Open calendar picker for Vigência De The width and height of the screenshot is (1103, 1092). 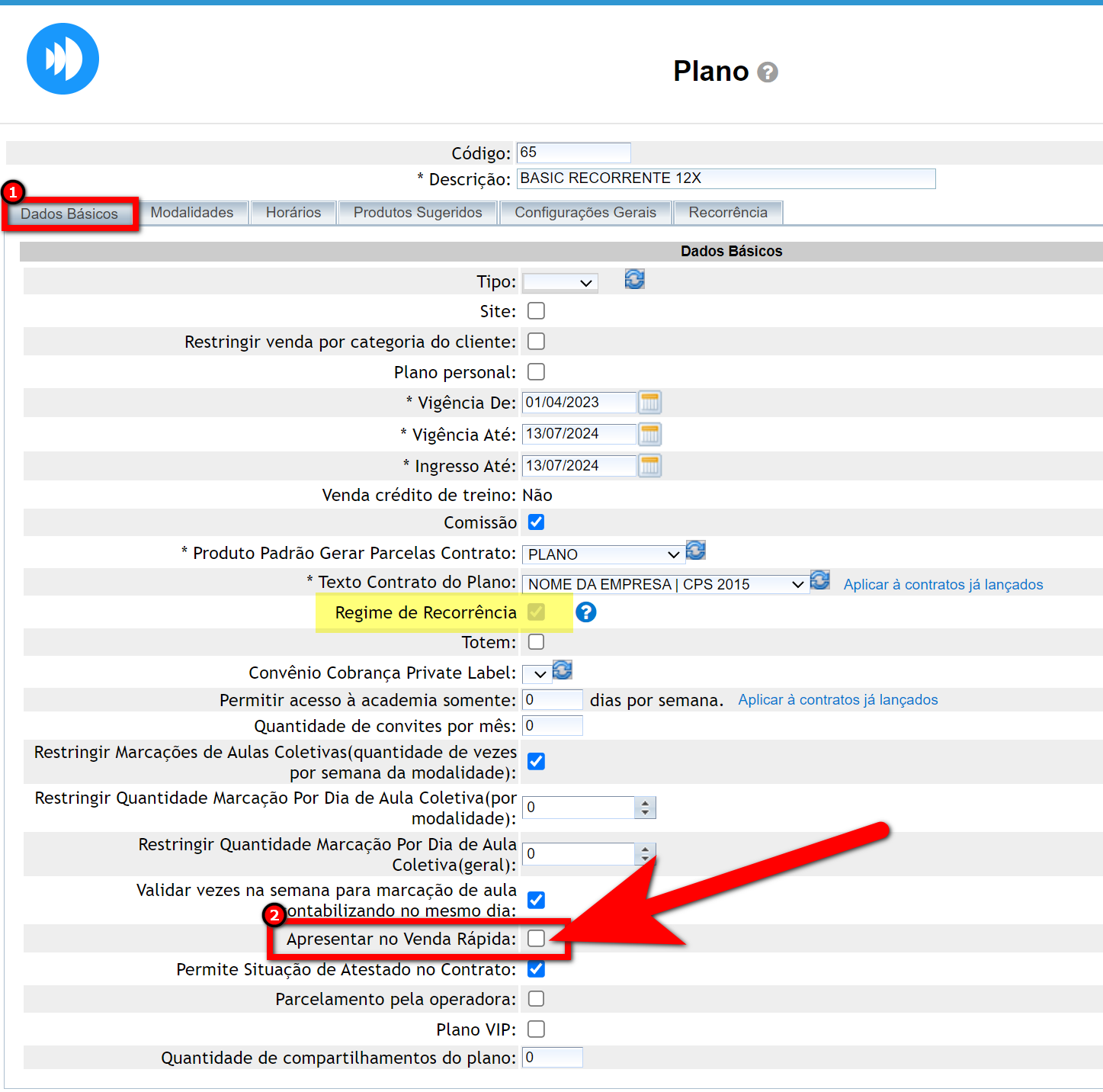tap(649, 403)
